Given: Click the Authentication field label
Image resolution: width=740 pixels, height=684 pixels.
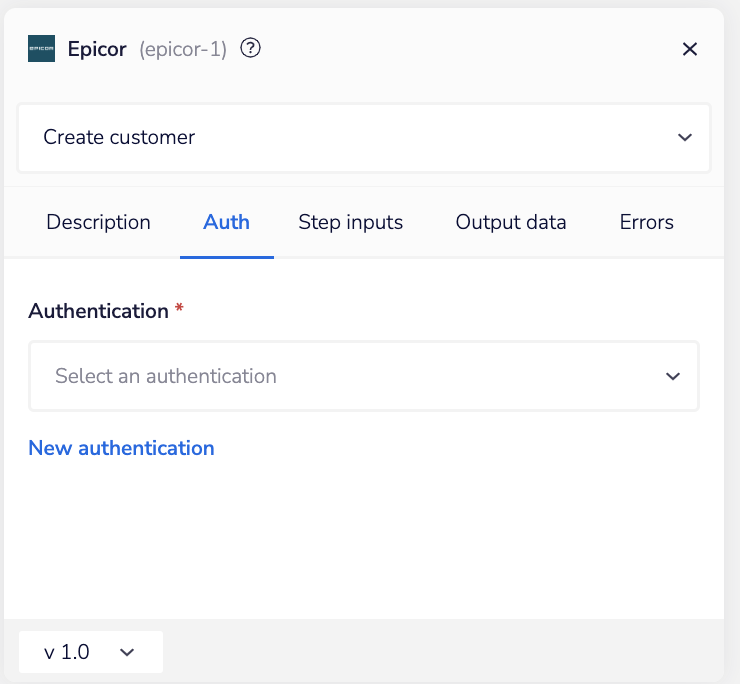Looking at the screenshot, I should 98,311.
